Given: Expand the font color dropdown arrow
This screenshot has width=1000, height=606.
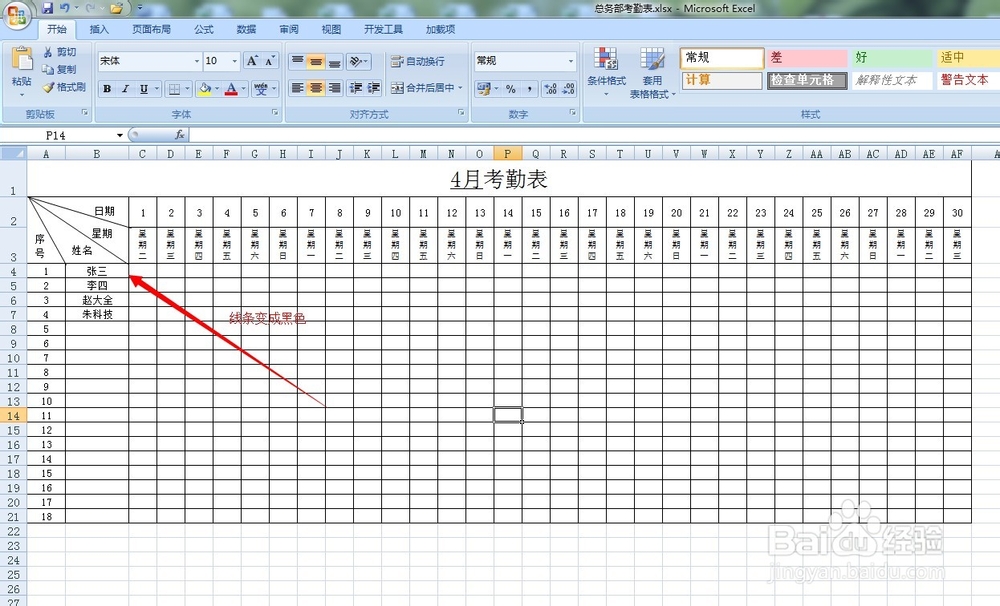Looking at the screenshot, I should (x=244, y=89).
